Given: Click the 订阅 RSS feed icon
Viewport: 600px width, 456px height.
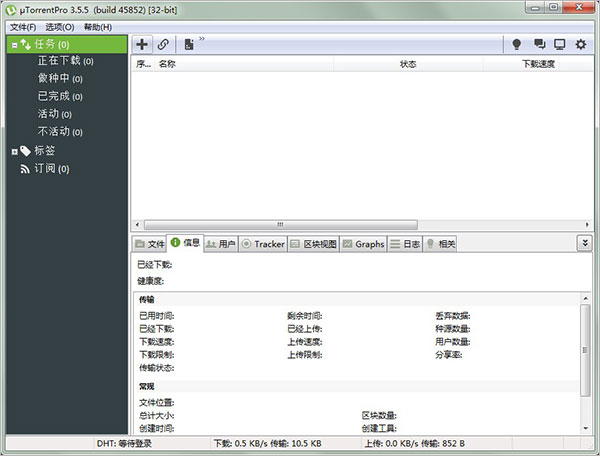Looking at the screenshot, I should (25, 169).
